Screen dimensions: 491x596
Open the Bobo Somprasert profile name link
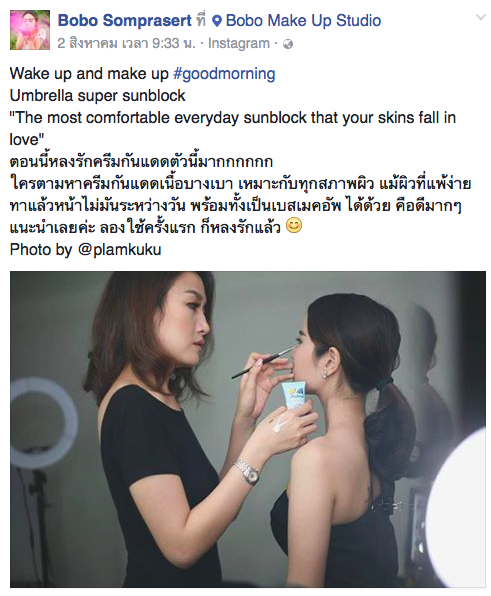[x=125, y=20]
